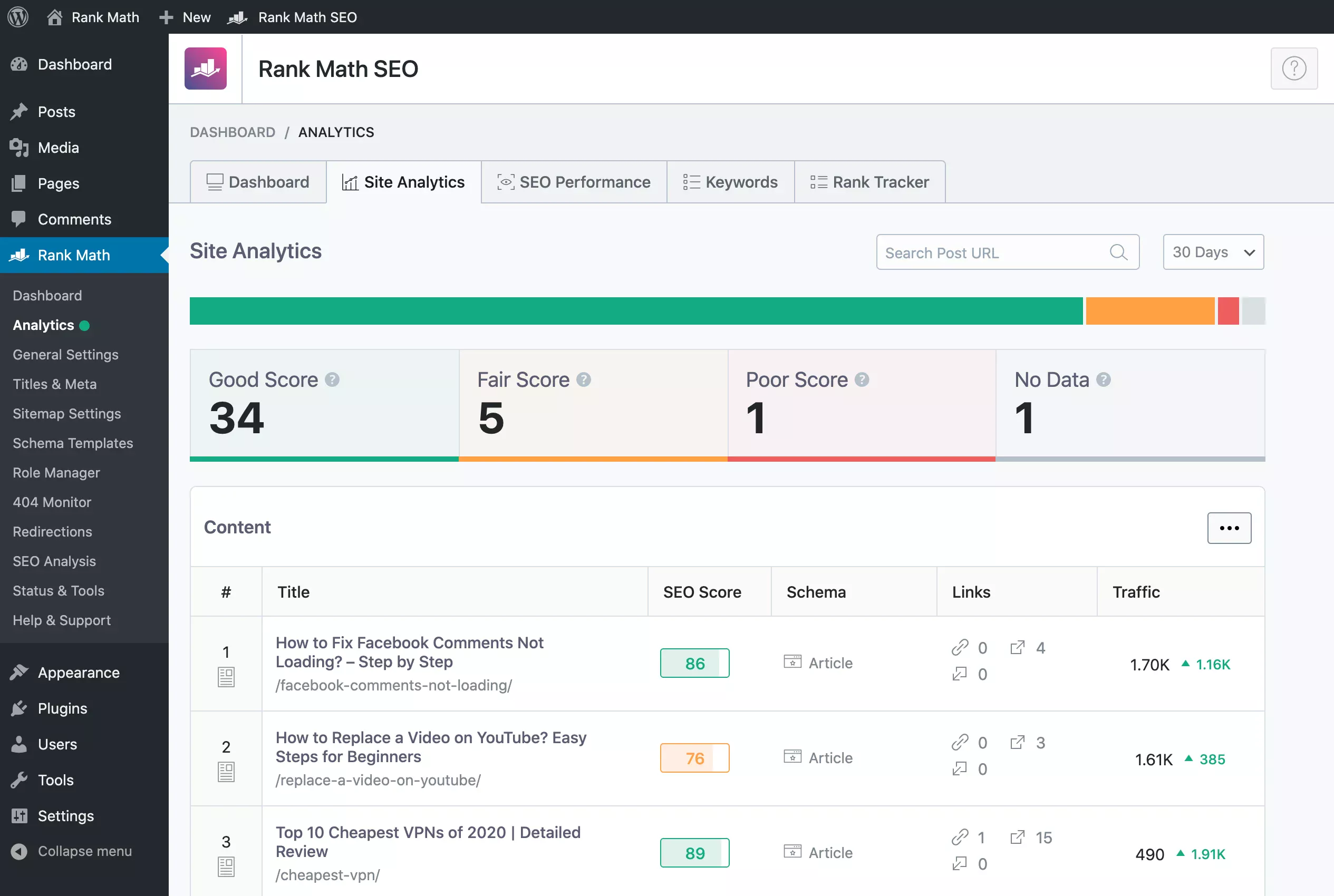The width and height of the screenshot is (1334, 896).
Task: Open the 30 Days range dropdown
Action: click(x=1213, y=252)
